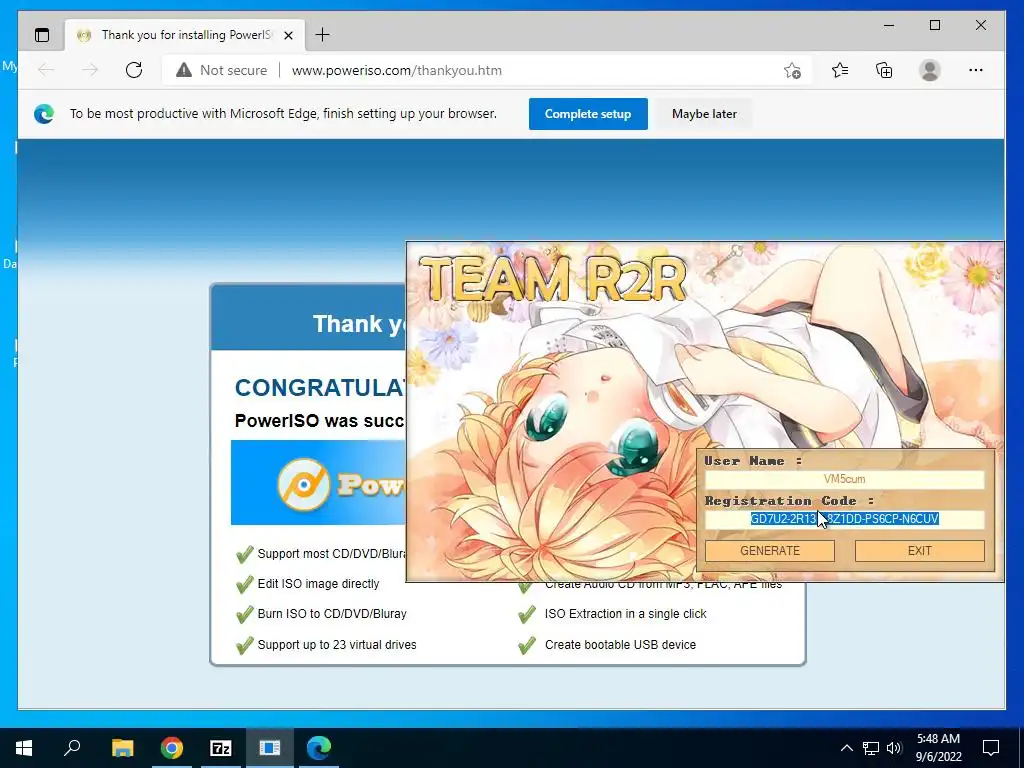Open File Explorer from taskbar

pyautogui.click(x=122, y=748)
